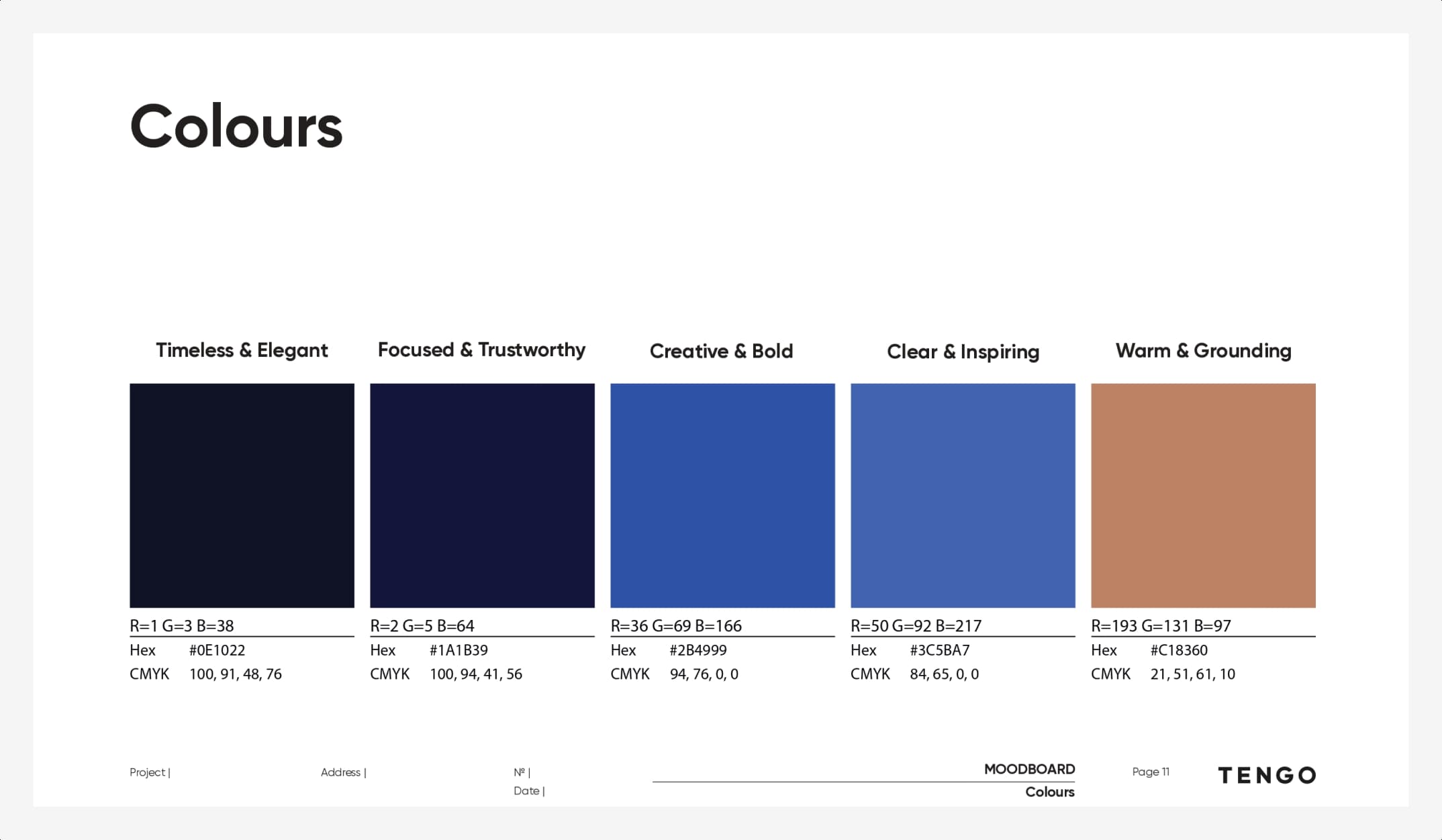Viewport: 1442px width, 840px height.
Task: Click hex code #C18360
Action: (1178, 650)
